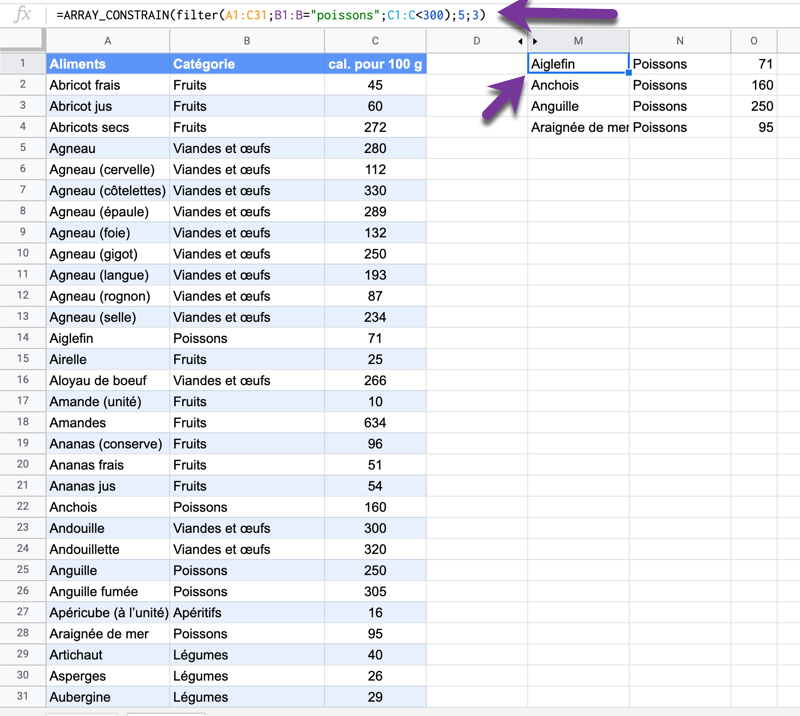Viewport: 800px width, 716px height.
Task: Click the fx formula icon
Action: point(22,14)
